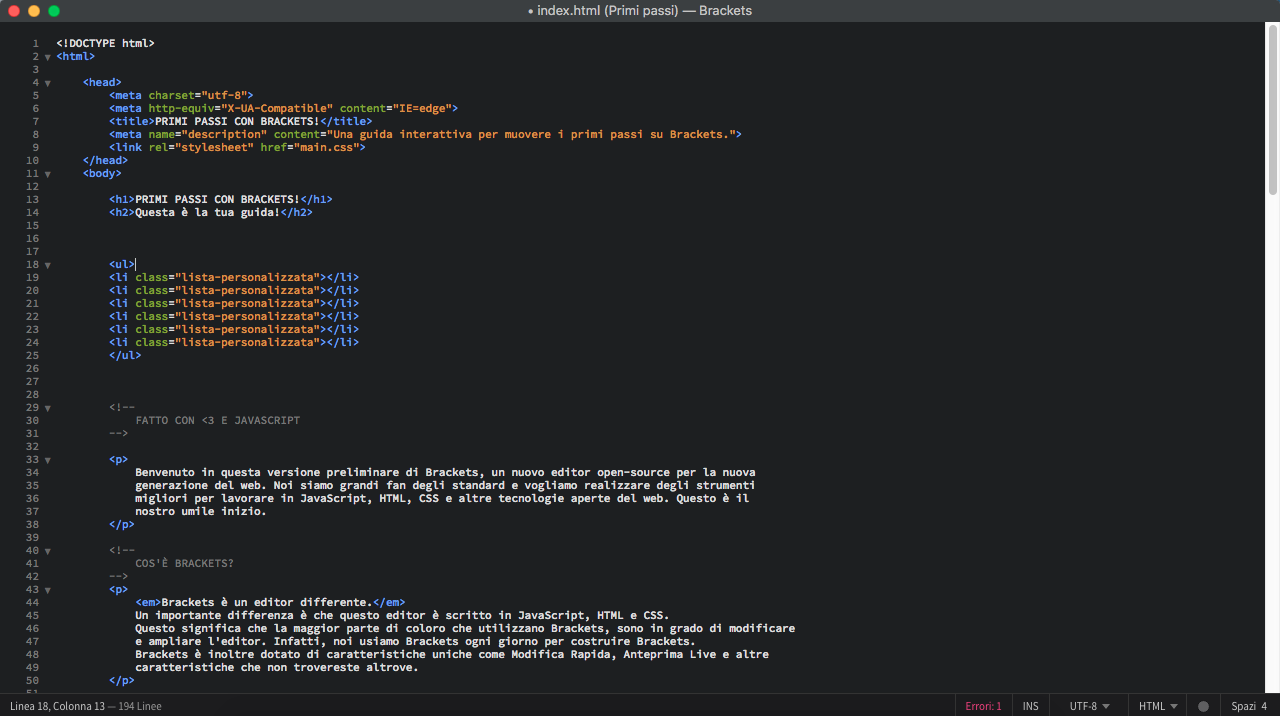
Task: Collapse the <html> block fold arrow
Action: (47, 57)
